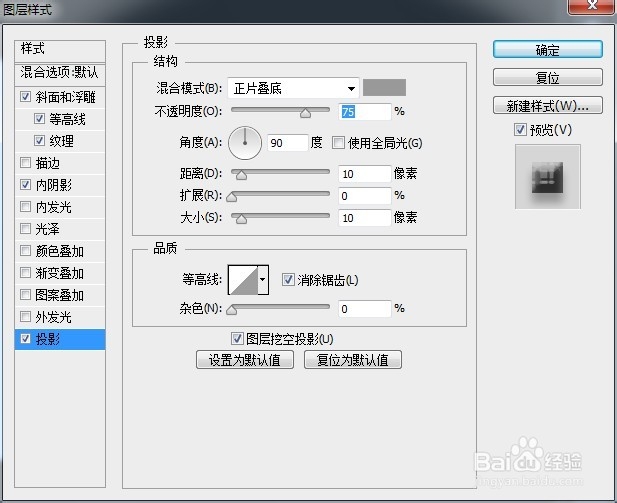617x503 pixels.
Task: Enable the 内发光 checkbox
Action: pos(26,207)
